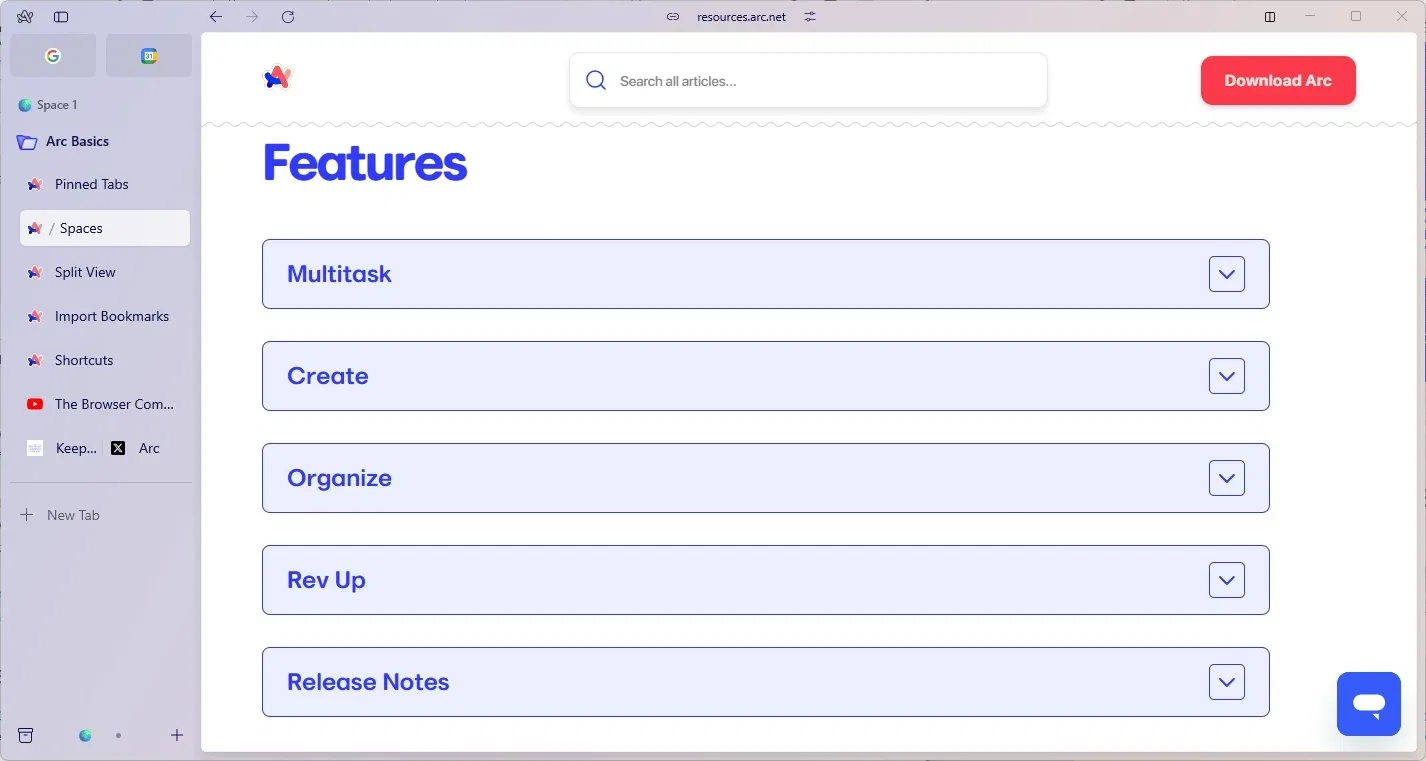
Task: Open the site controls icon beside URL
Action: [810, 17]
